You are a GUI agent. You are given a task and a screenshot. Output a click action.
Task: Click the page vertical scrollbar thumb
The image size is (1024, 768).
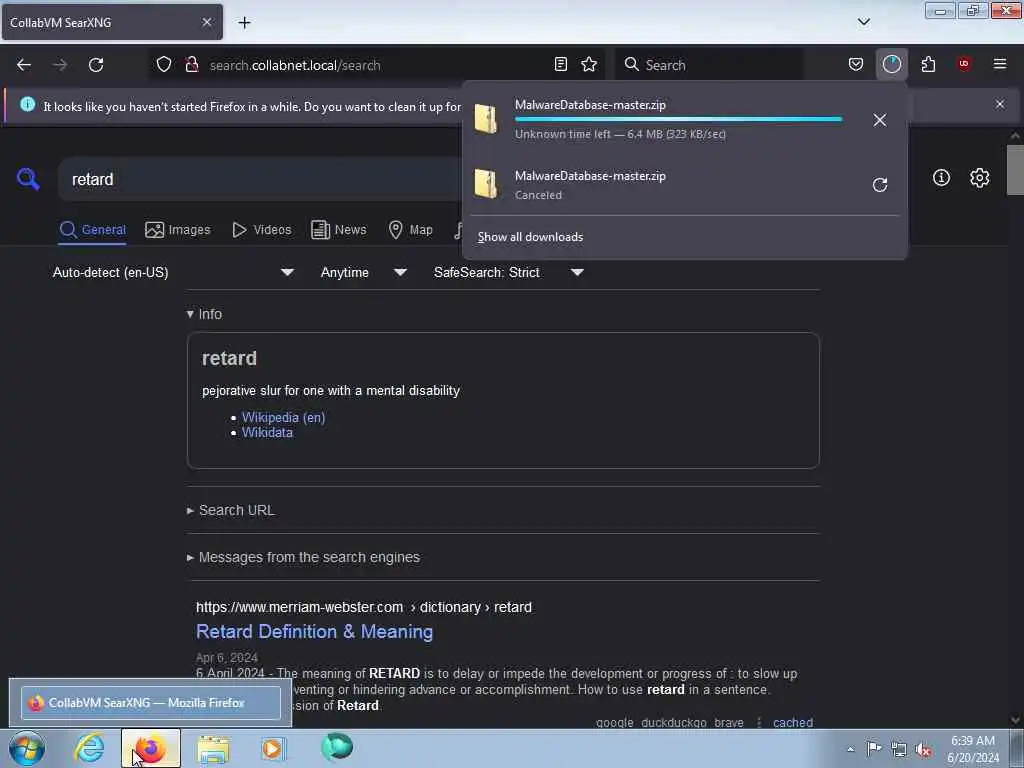coord(1015,170)
